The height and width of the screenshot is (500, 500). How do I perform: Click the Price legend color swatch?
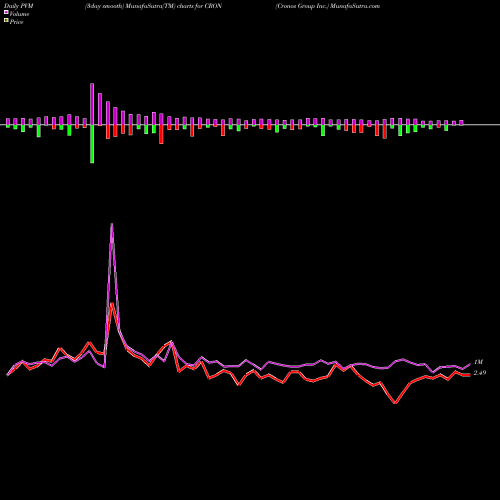[x=6, y=21]
